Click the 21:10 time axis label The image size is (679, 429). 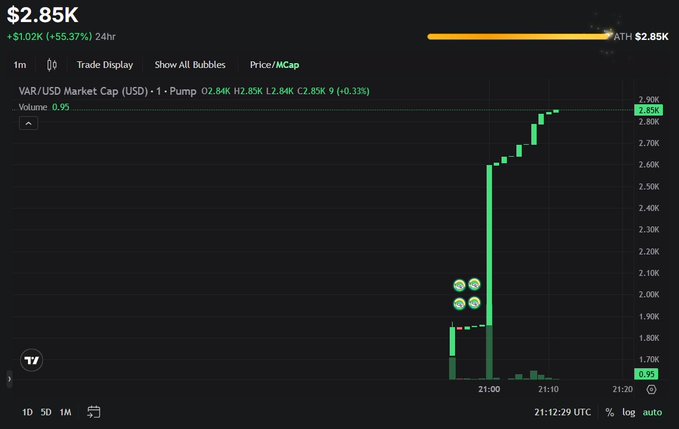tap(548, 389)
